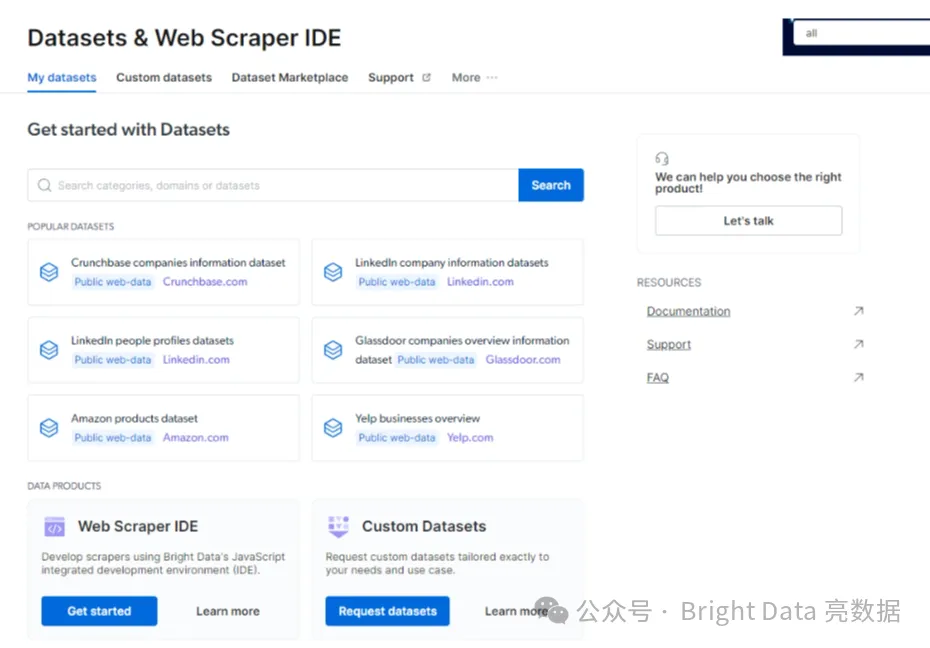930x648 pixels.
Task: Open Documentation via its arrow icon
Action: coord(857,311)
